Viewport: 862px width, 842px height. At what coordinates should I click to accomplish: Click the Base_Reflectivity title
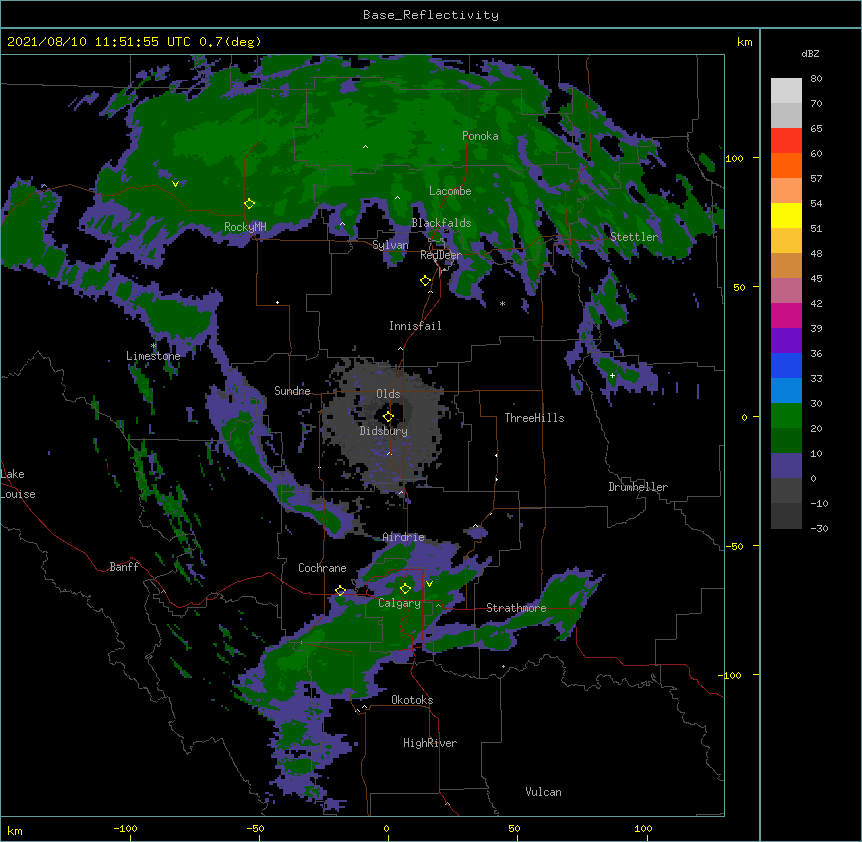(431, 15)
